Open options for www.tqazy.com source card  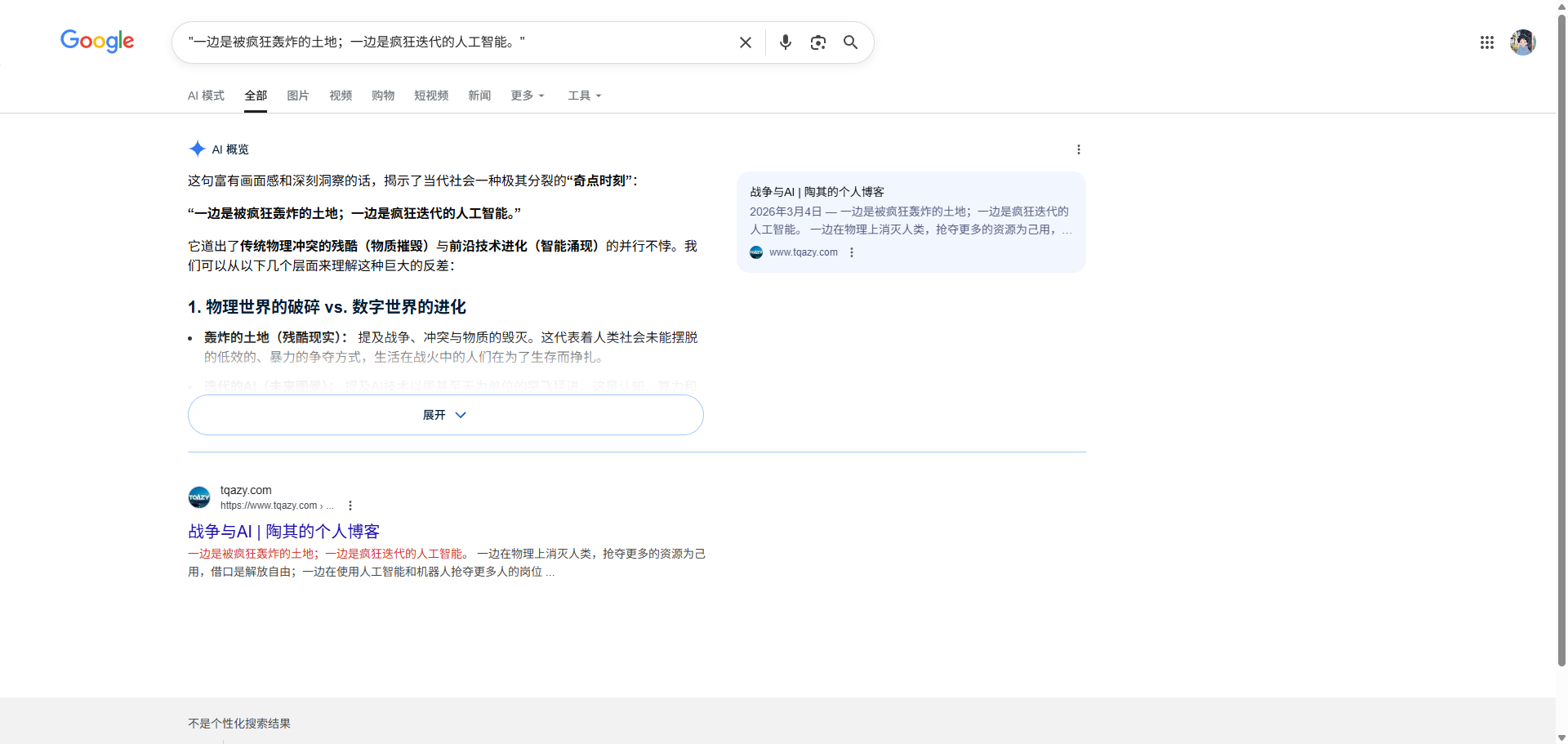tap(852, 252)
